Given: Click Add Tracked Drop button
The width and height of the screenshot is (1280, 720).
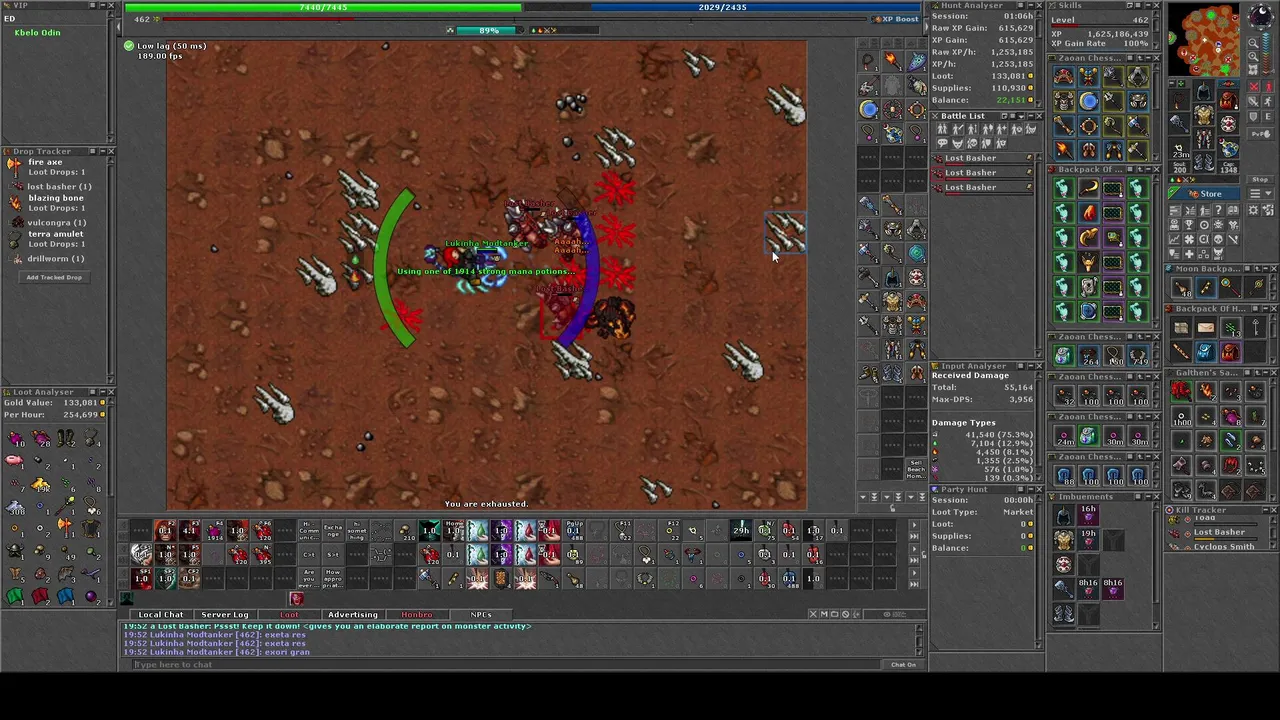Looking at the screenshot, I should point(54,277).
